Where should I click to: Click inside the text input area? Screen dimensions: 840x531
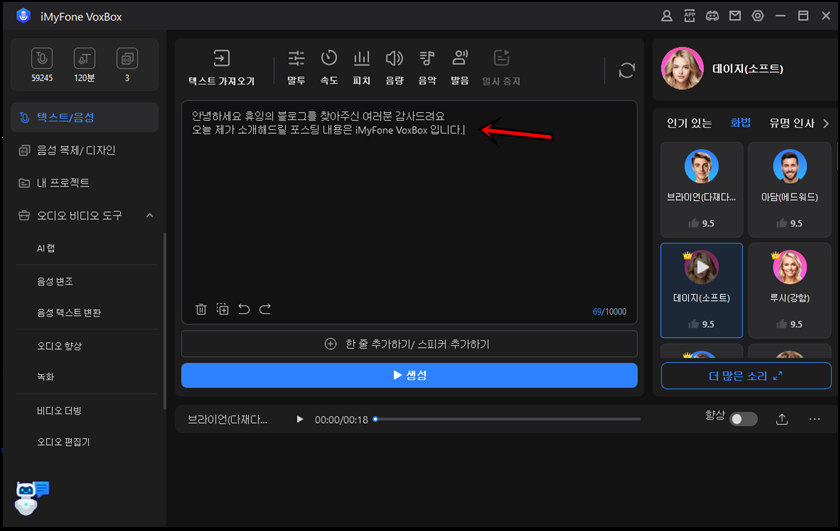click(409, 212)
